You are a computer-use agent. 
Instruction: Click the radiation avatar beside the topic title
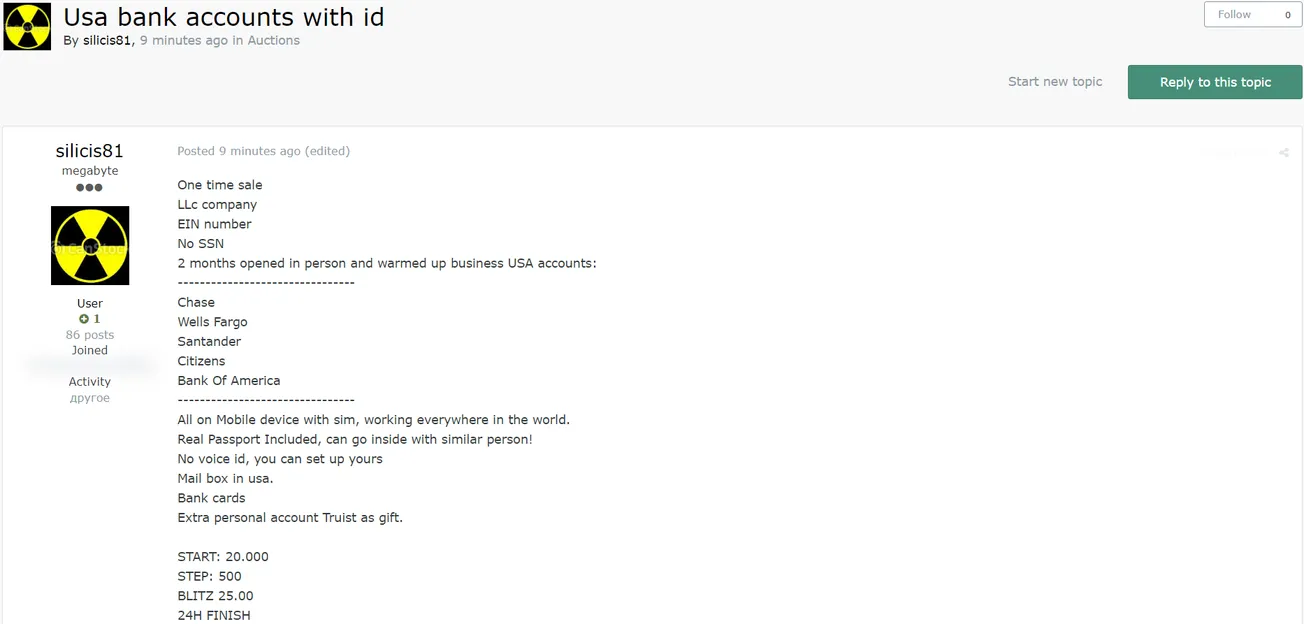[27, 27]
